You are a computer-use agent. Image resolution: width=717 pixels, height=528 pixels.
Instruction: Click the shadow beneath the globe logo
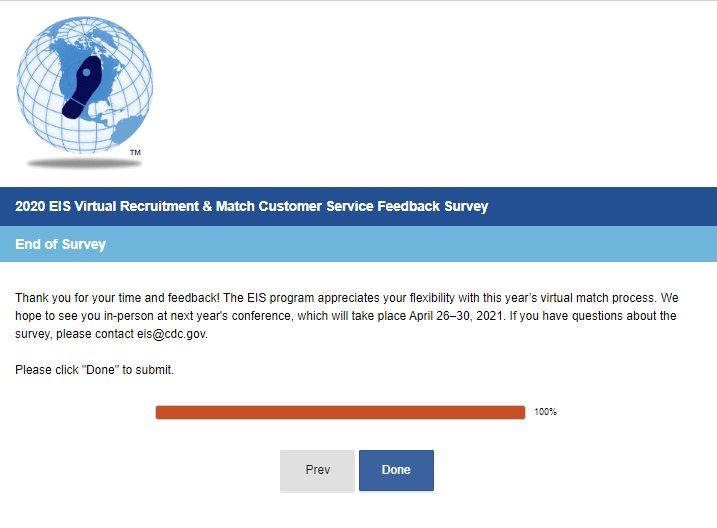click(x=85, y=163)
